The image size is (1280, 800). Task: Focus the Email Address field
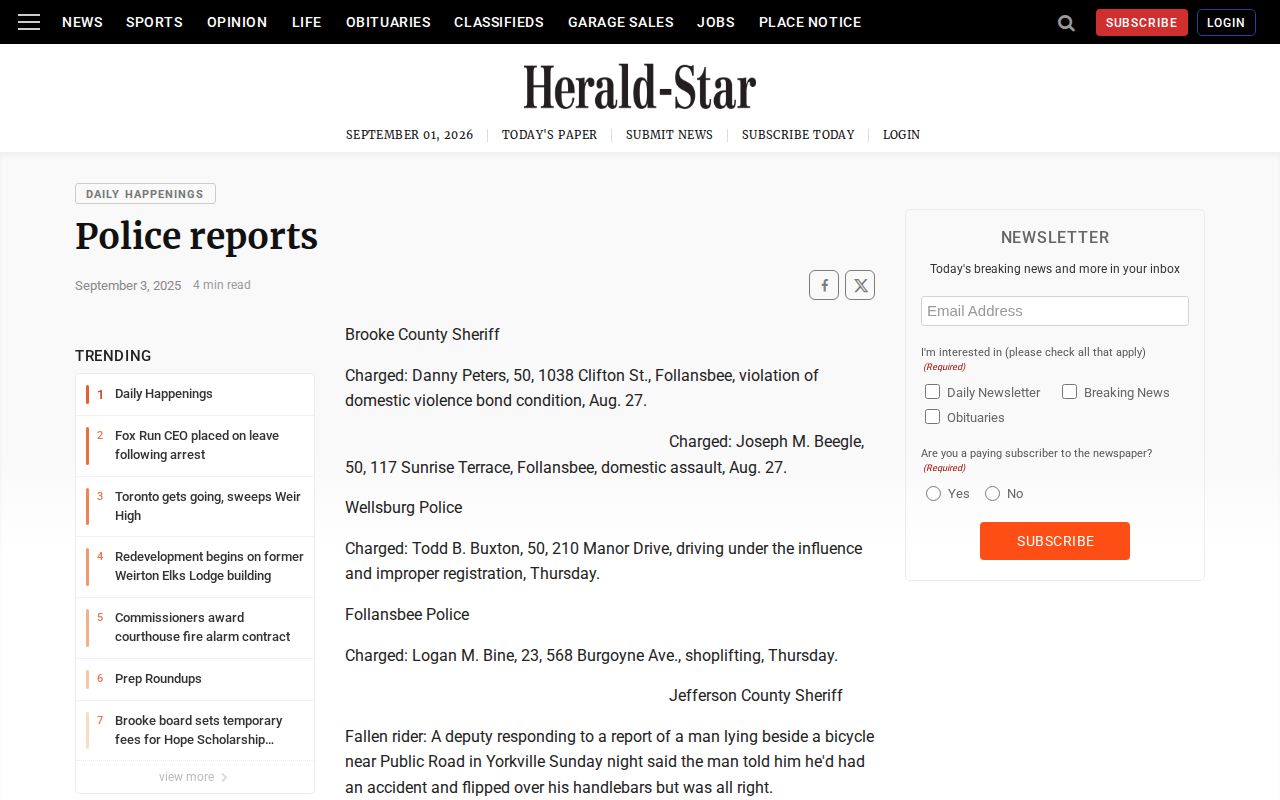pyautogui.click(x=1055, y=311)
